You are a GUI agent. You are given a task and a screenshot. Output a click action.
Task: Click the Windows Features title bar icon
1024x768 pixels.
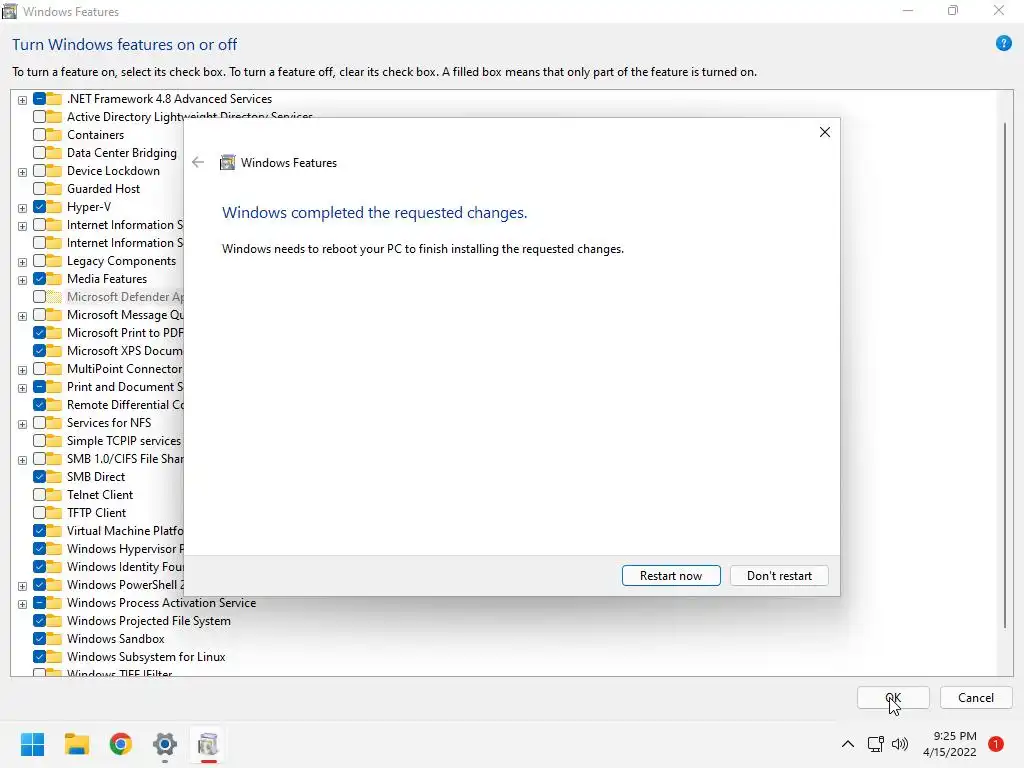click(x=9, y=11)
